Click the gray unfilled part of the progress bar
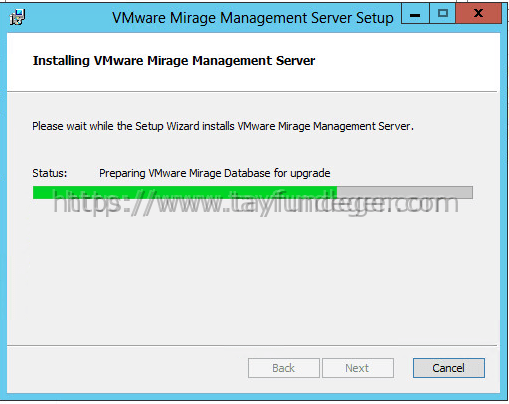 pos(405,192)
